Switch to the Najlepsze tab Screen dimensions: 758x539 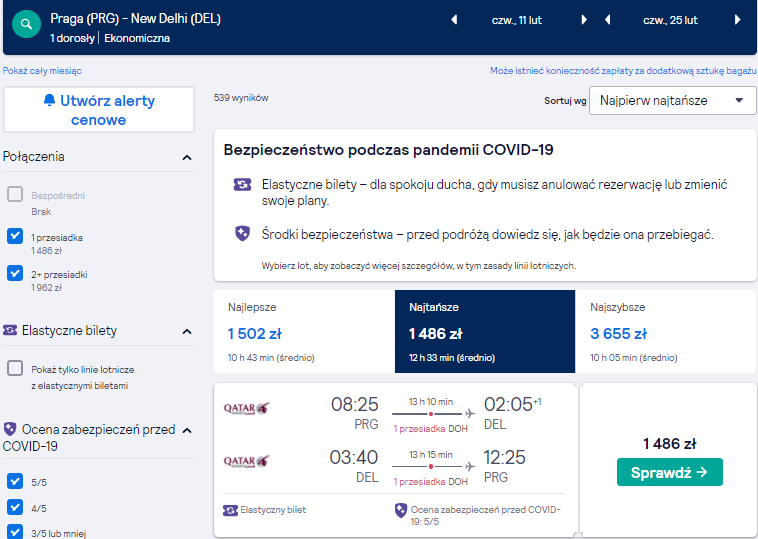pyautogui.click(x=304, y=332)
